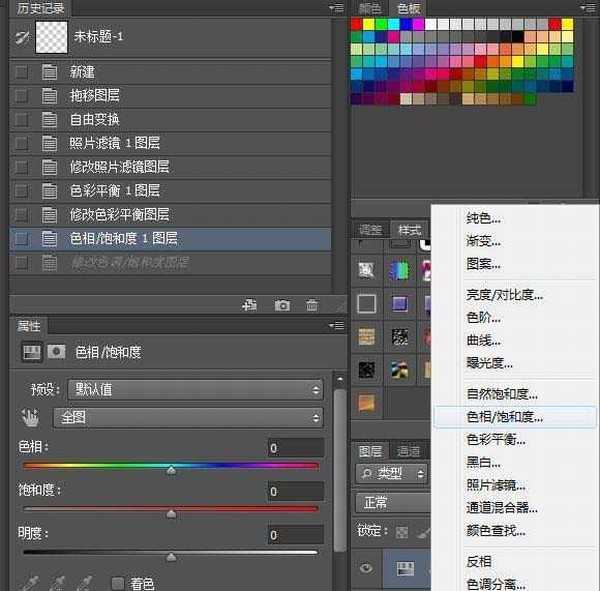Click the 色相 hue slider handle
This screenshot has width=600, height=591.
(x=171, y=468)
